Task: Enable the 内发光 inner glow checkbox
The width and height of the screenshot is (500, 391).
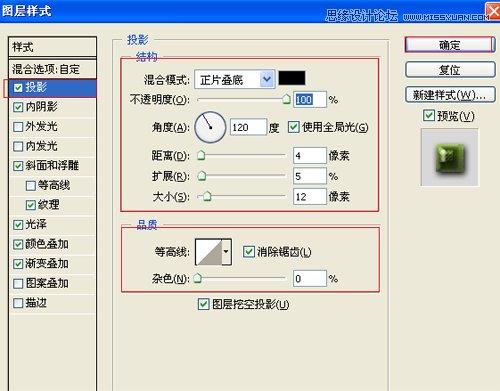Action: 18,146
